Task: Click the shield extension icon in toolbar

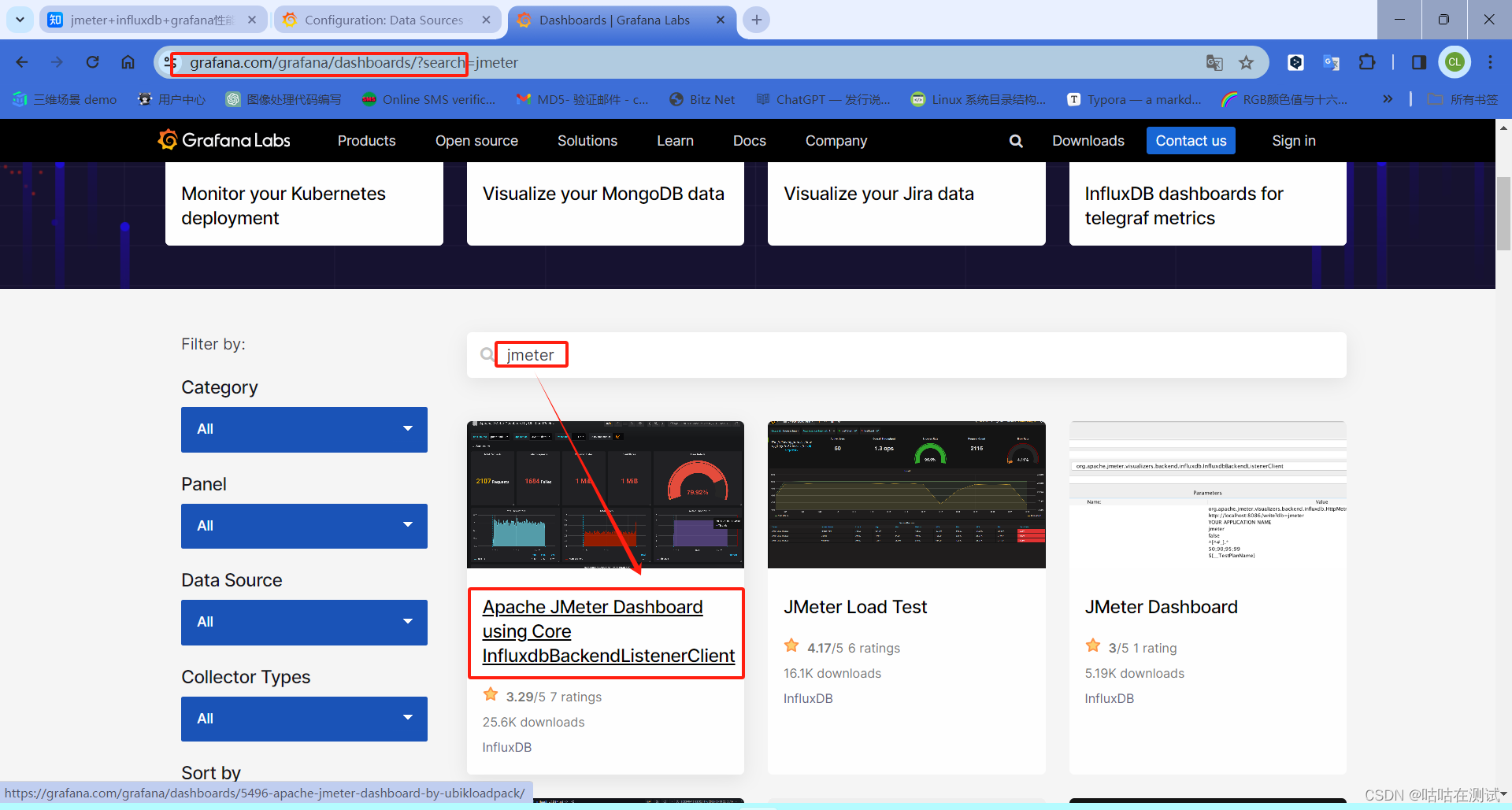Action: coord(1295,62)
